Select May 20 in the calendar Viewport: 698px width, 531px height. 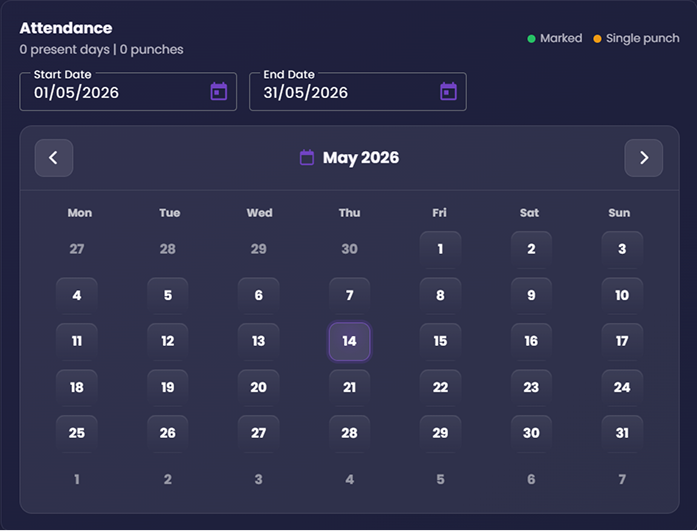tap(259, 388)
